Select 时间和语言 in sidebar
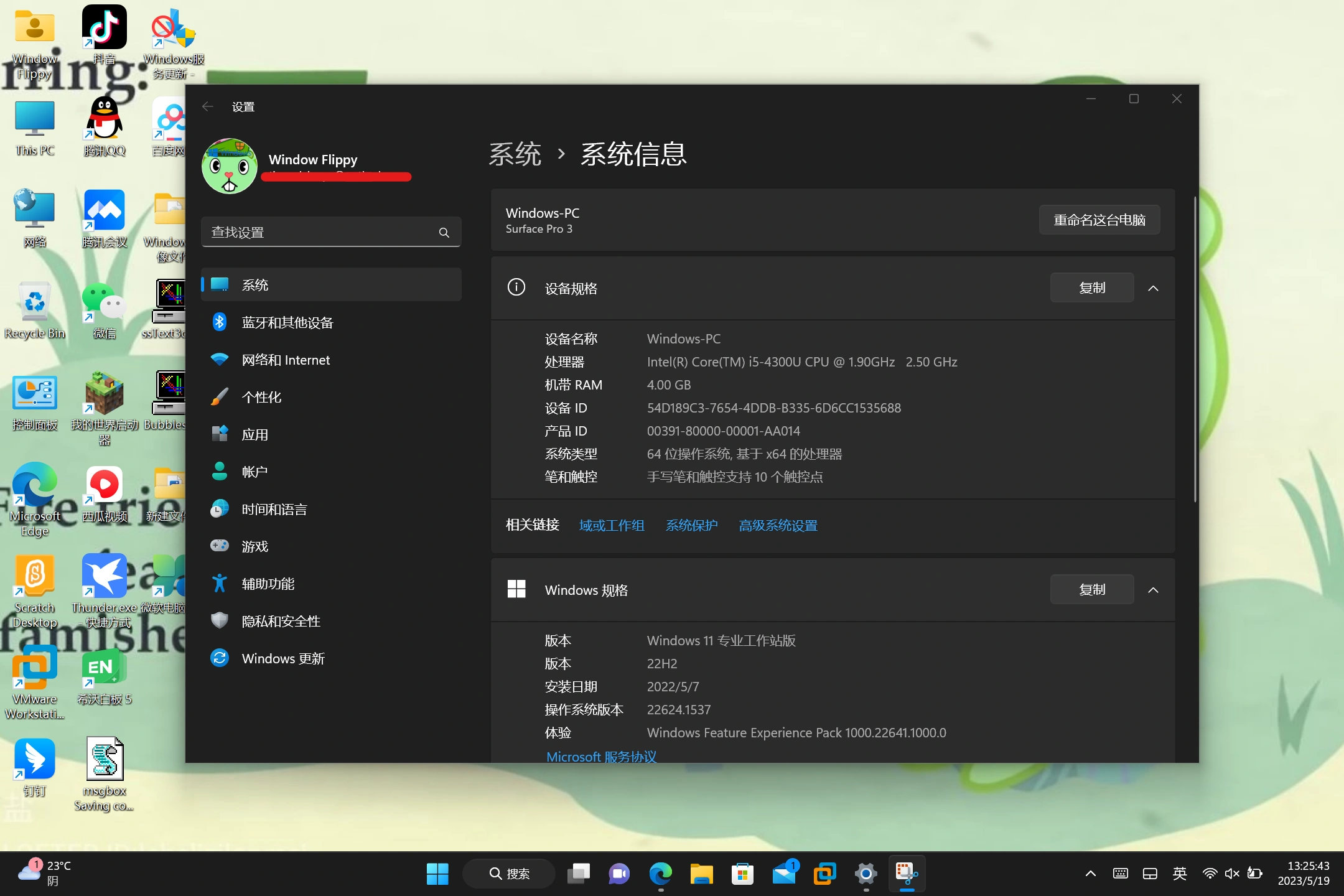Viewport: 1344px width, 896px height. (x=274, y=509)
